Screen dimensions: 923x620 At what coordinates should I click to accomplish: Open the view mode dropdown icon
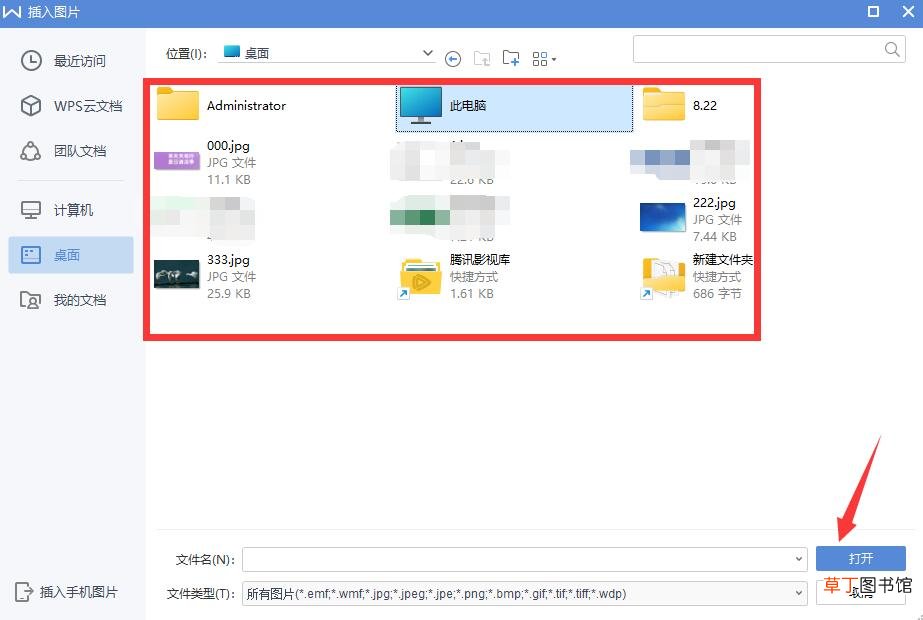(544, 59)
